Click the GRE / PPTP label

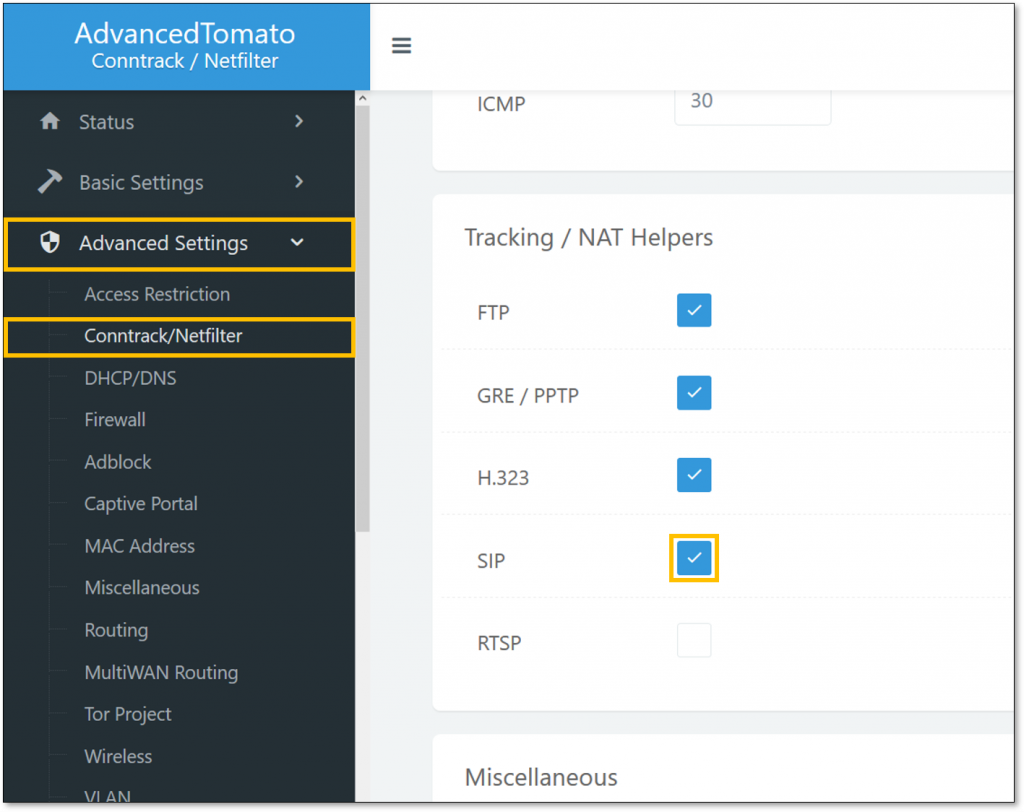528,396
